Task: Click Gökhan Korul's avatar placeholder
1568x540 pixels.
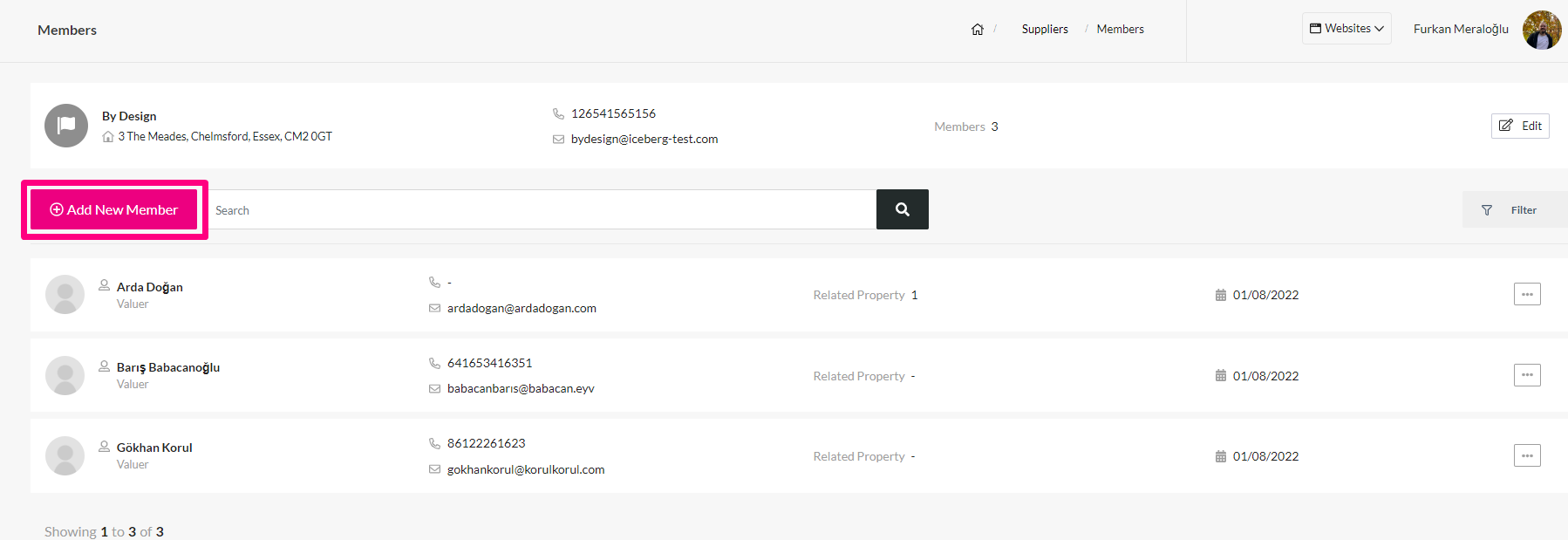Action: 65,455
